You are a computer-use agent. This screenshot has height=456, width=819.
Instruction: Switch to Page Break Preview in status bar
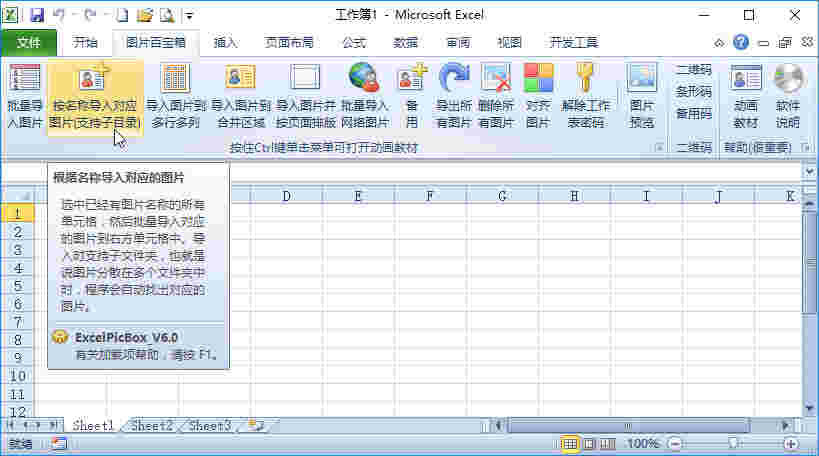pyautogui.click(x=607, y=444)
